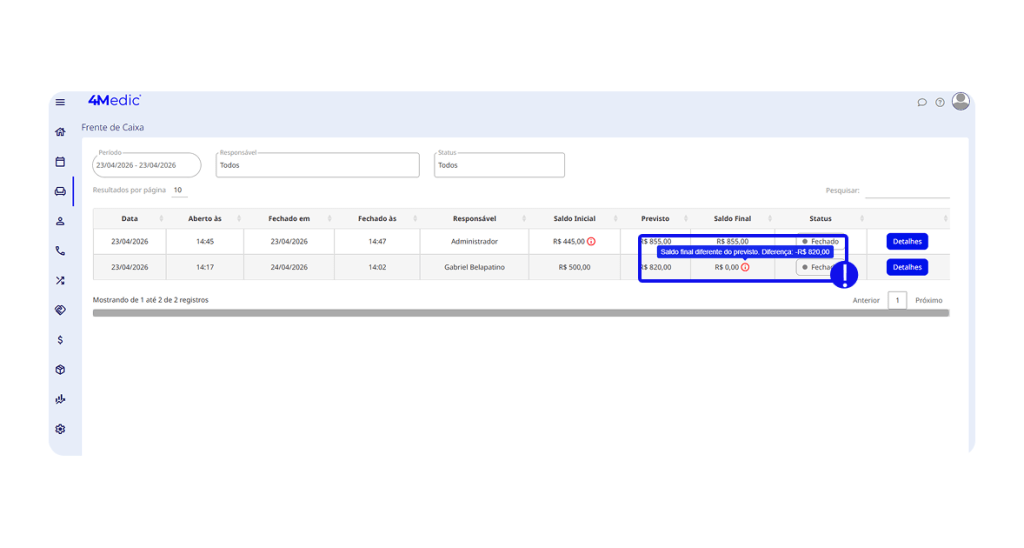Open the phone icon in sidebar

[60, 251]
